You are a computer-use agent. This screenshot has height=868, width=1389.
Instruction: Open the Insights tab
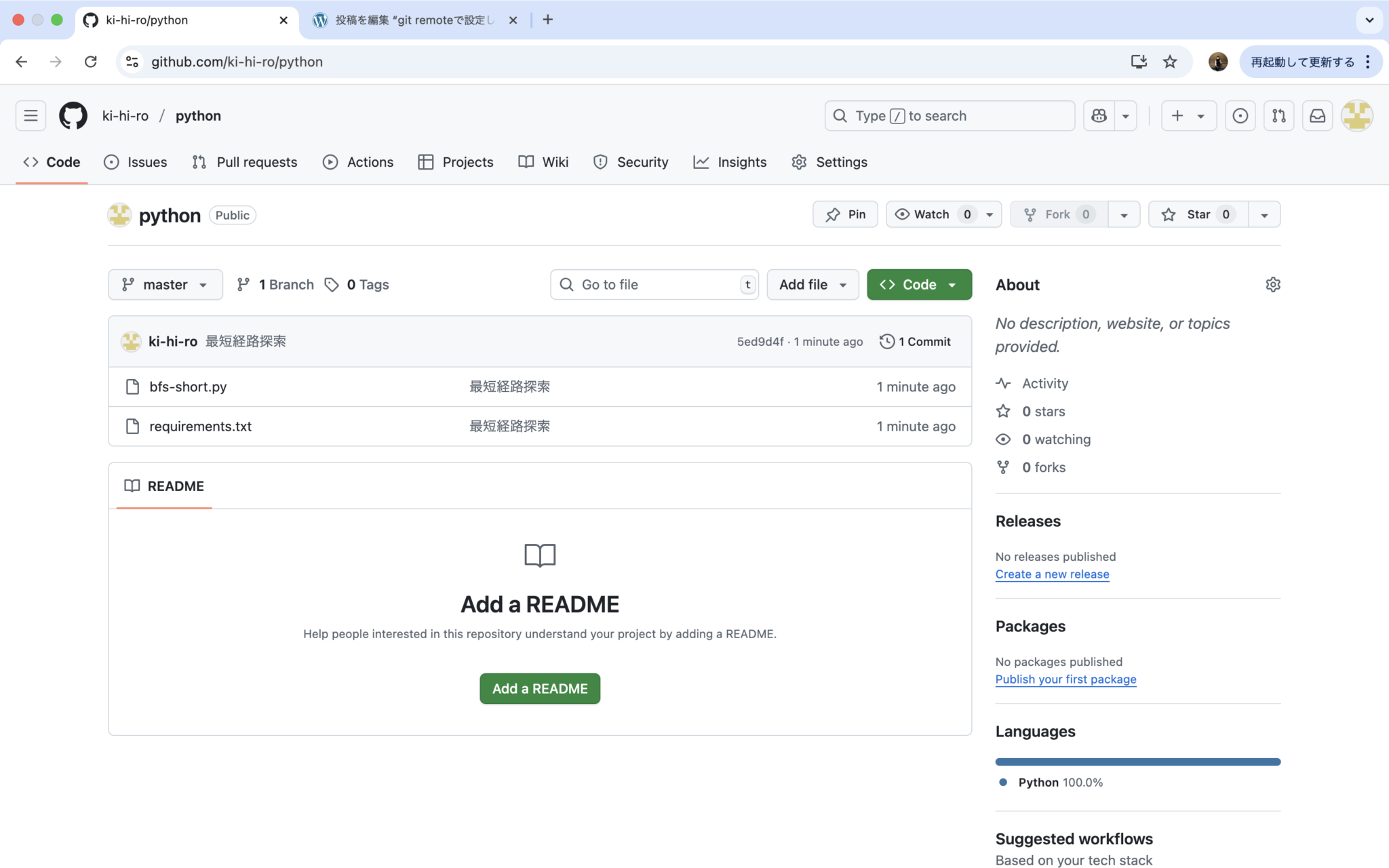pos(730,162)
